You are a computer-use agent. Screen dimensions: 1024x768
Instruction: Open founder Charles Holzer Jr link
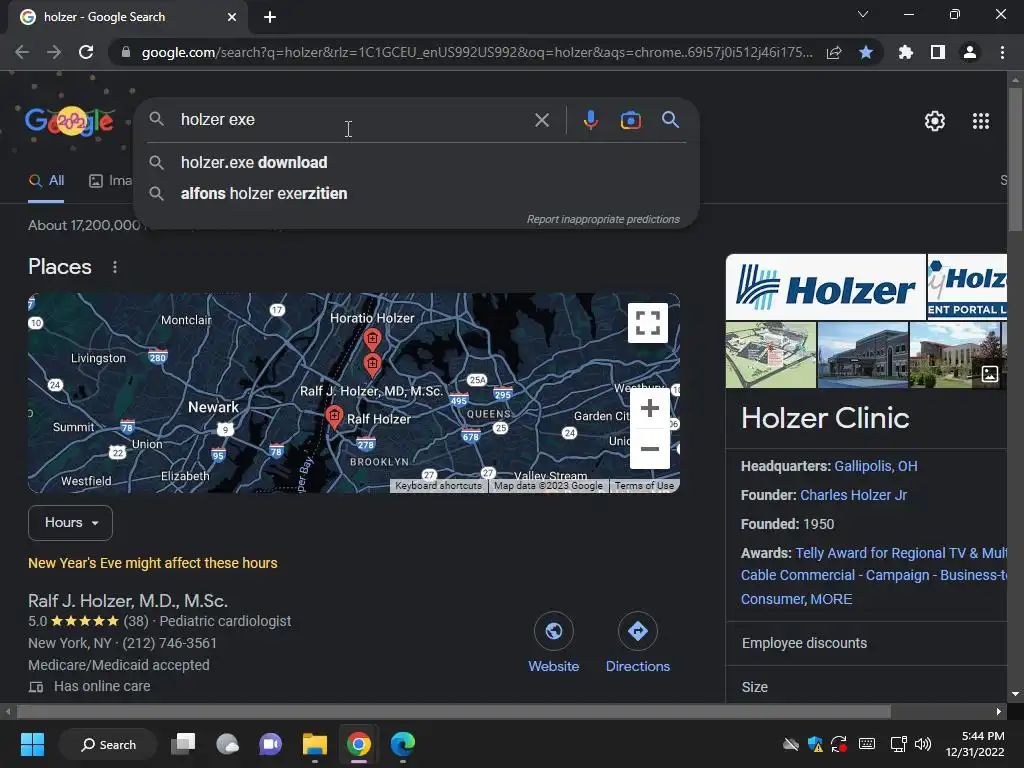tap(854, 495)
